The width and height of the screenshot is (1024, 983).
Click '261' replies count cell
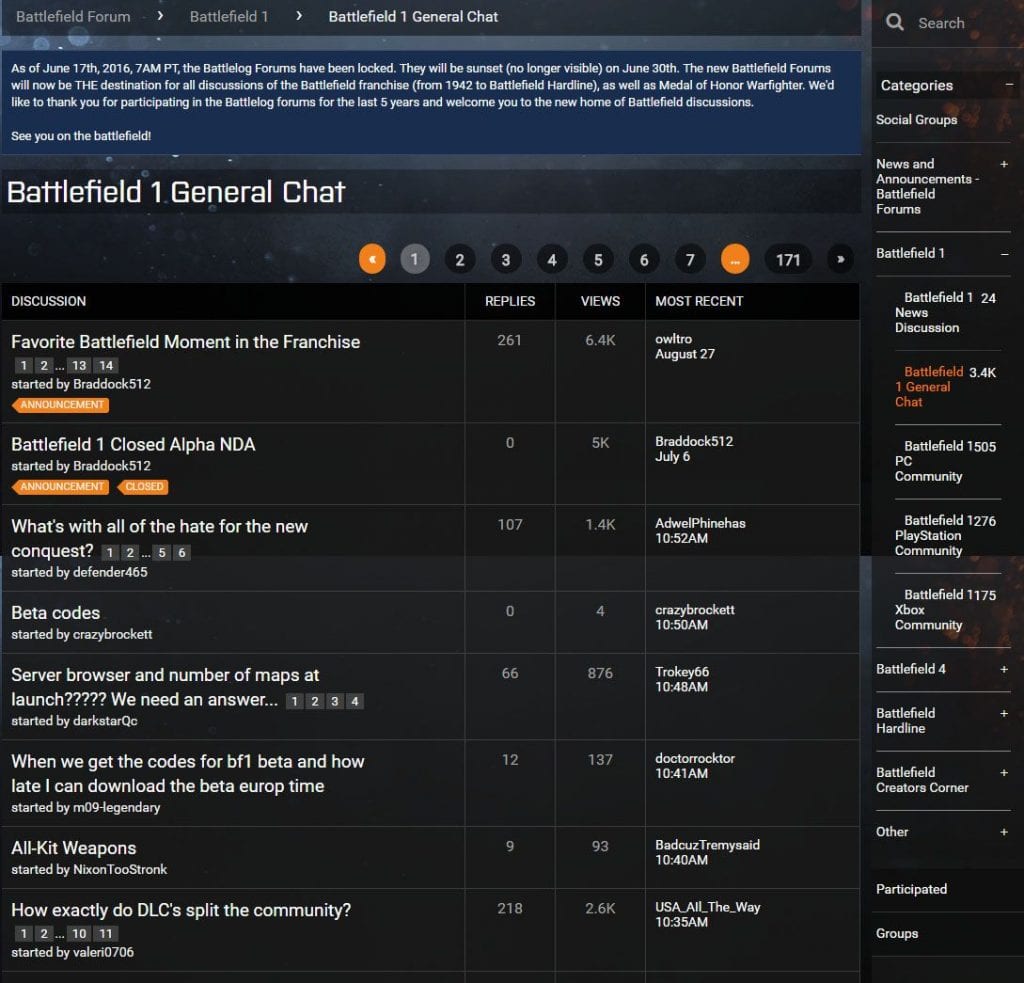coord(509,340)
